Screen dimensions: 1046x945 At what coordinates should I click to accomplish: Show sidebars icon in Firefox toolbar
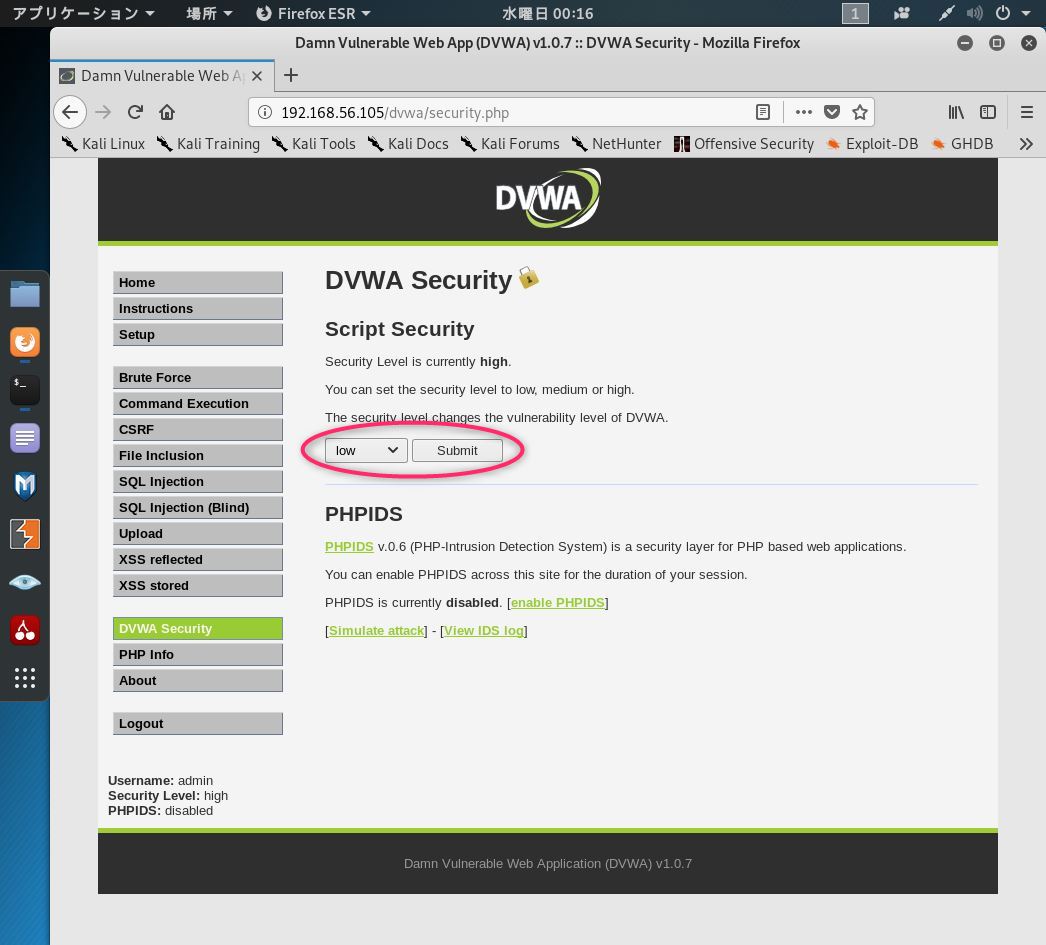[x=988, y=112]
